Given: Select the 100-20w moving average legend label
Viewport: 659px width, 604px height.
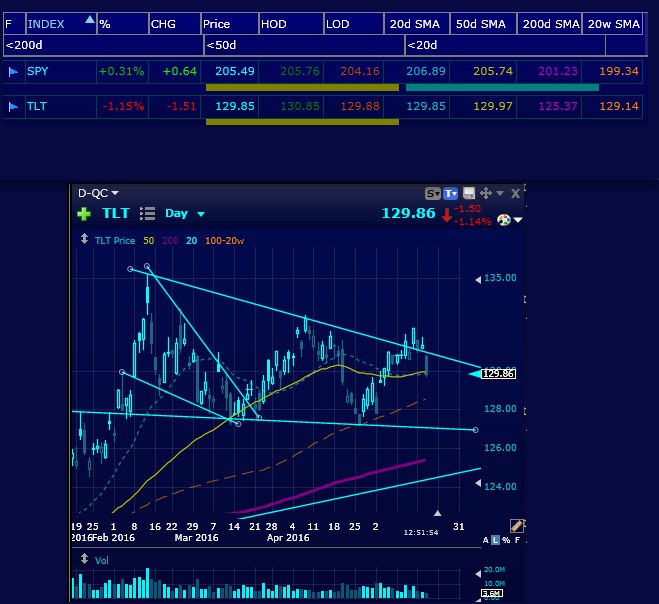Looking at the screenshot, I should (224, 240).
